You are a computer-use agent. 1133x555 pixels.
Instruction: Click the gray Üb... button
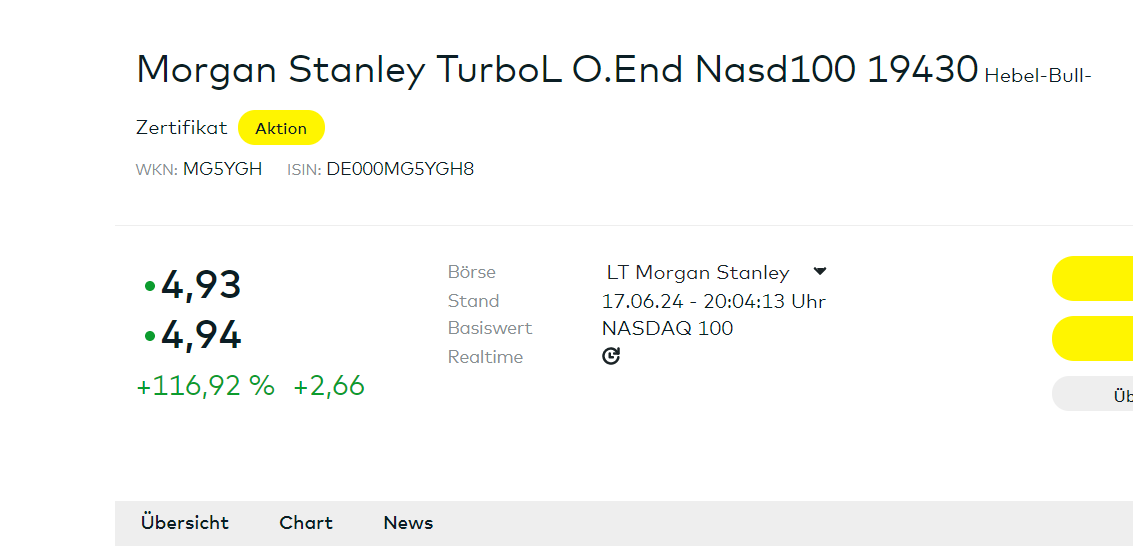(1093, 394)
